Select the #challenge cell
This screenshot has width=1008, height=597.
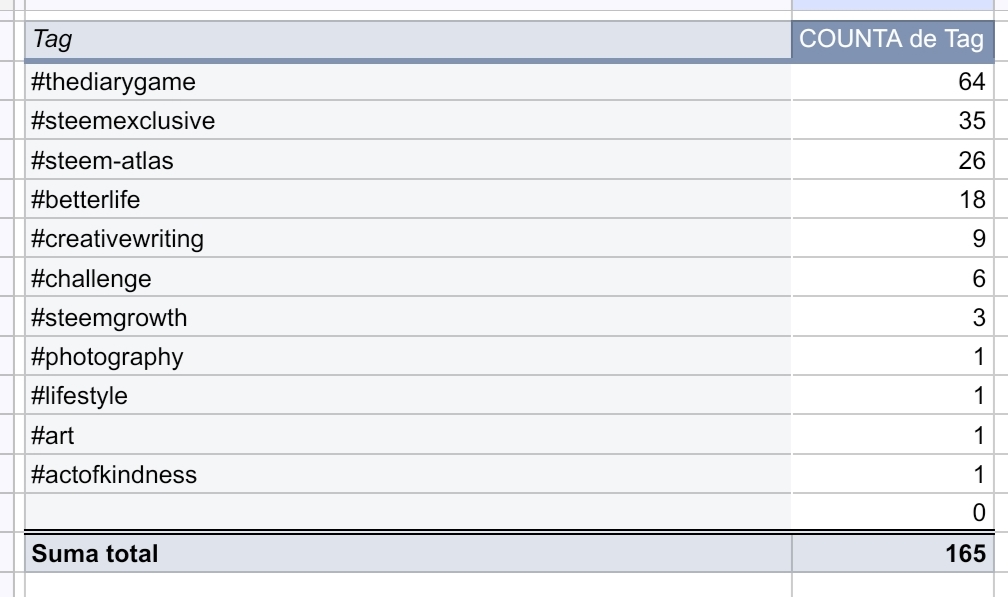[x=408, y=278]
